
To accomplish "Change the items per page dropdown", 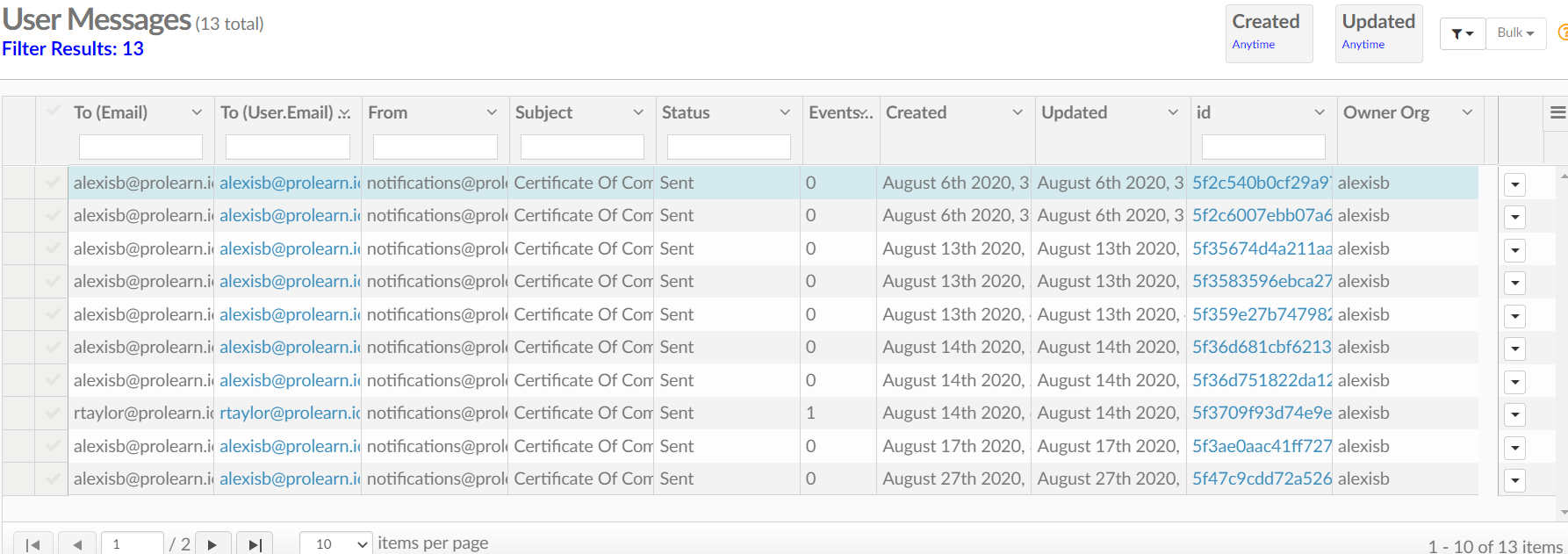I will click(x=336, y=544).
